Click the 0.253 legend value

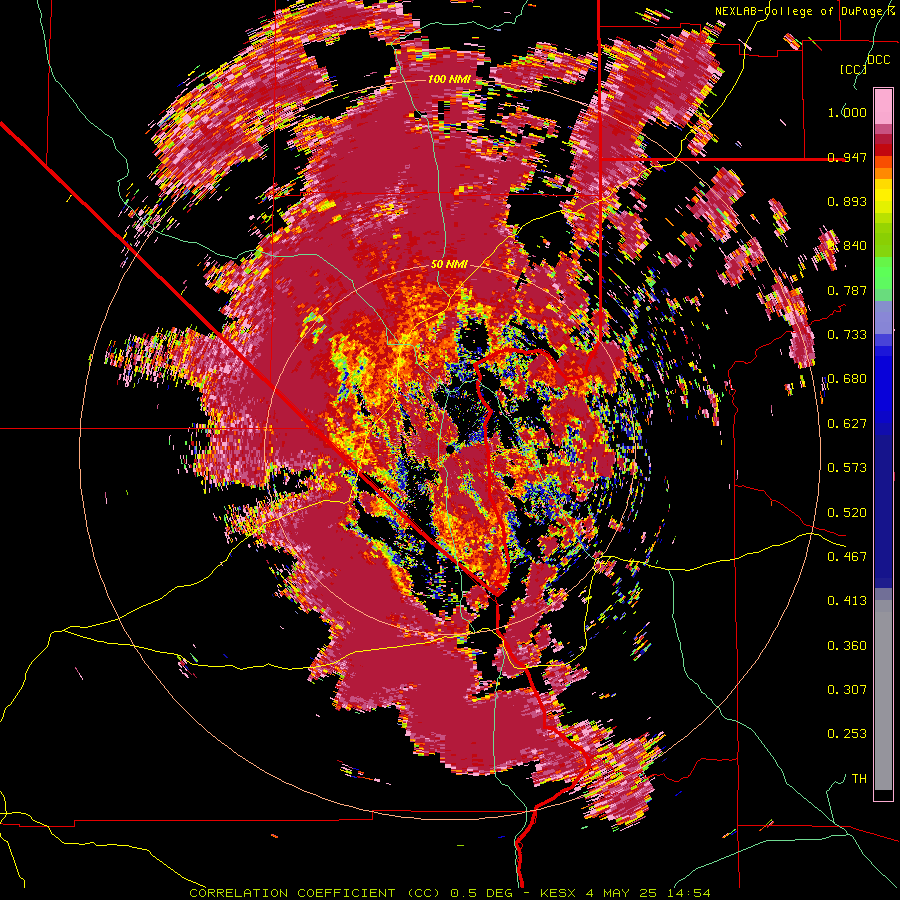pyautogui.click(x=847, y=734)
